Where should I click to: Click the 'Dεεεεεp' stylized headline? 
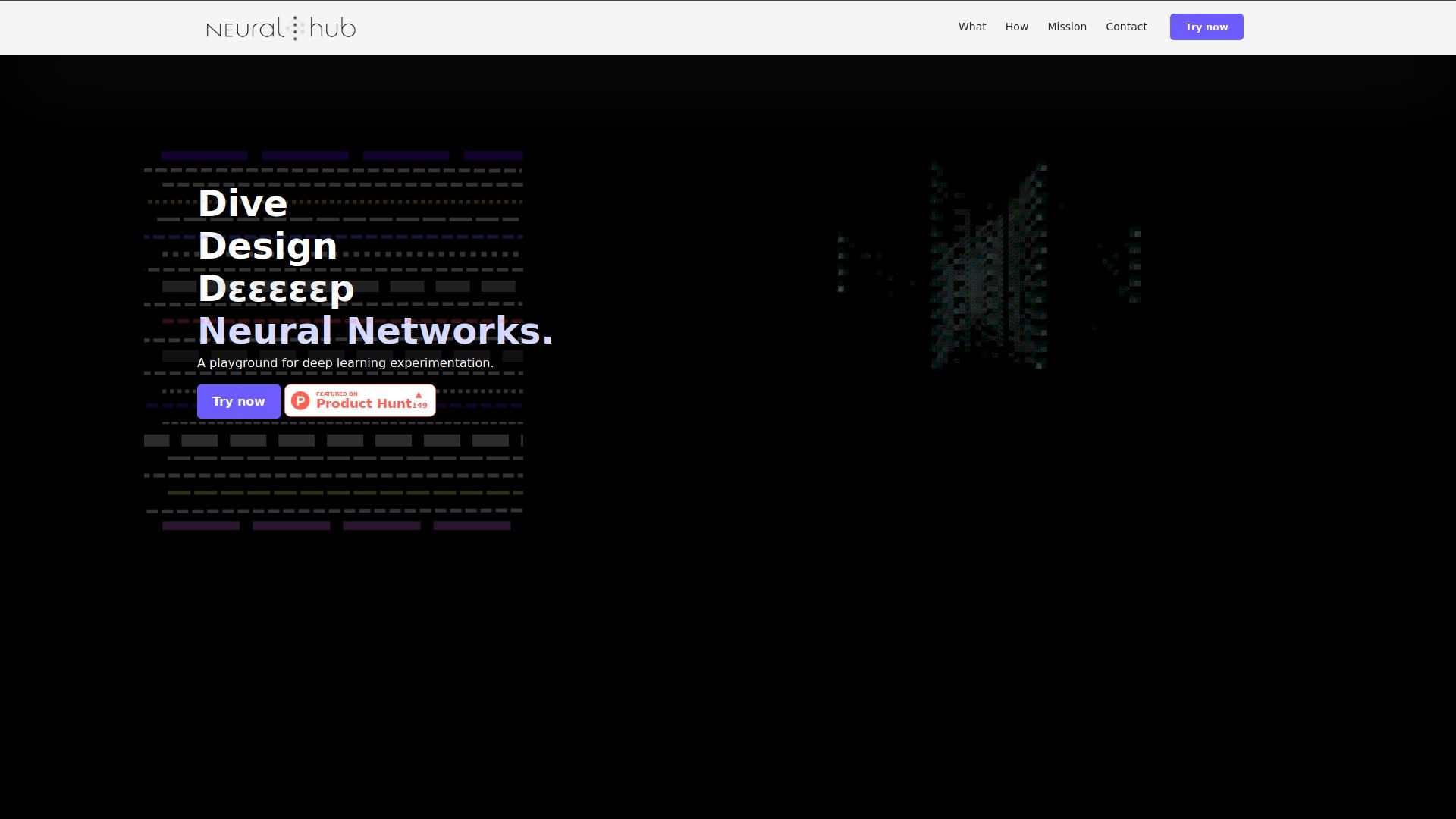tap(275, 289)
